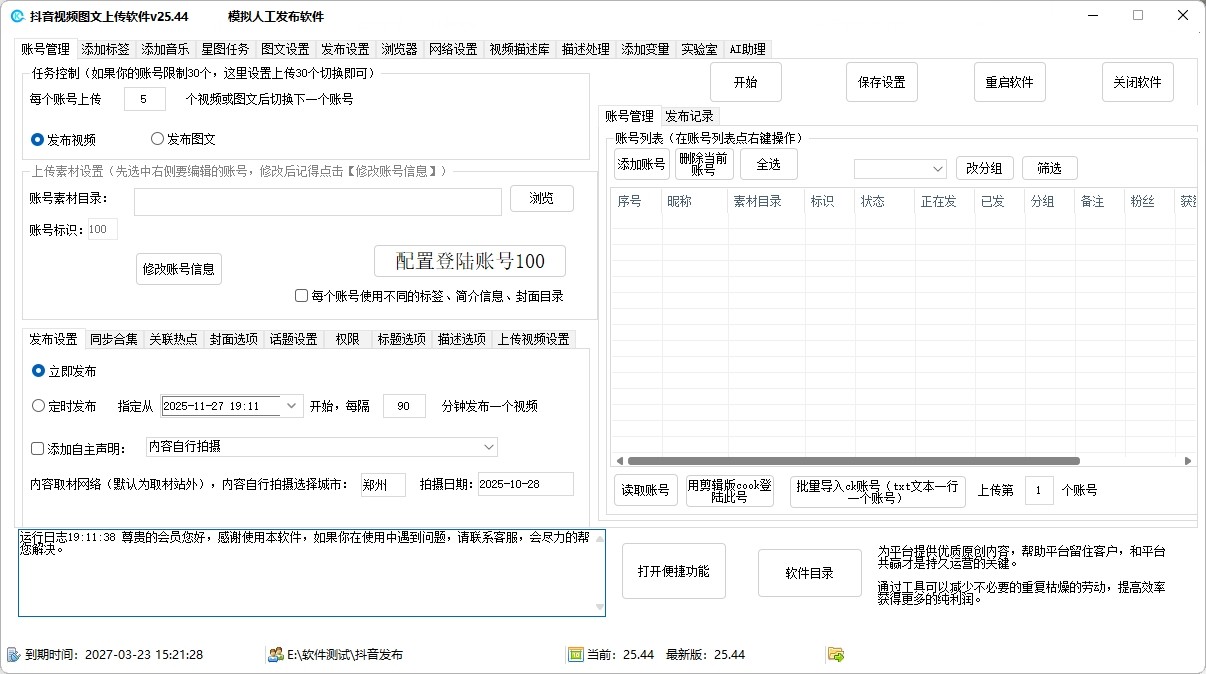
Task: Click 保存设置 button
Action: (881, 82)
